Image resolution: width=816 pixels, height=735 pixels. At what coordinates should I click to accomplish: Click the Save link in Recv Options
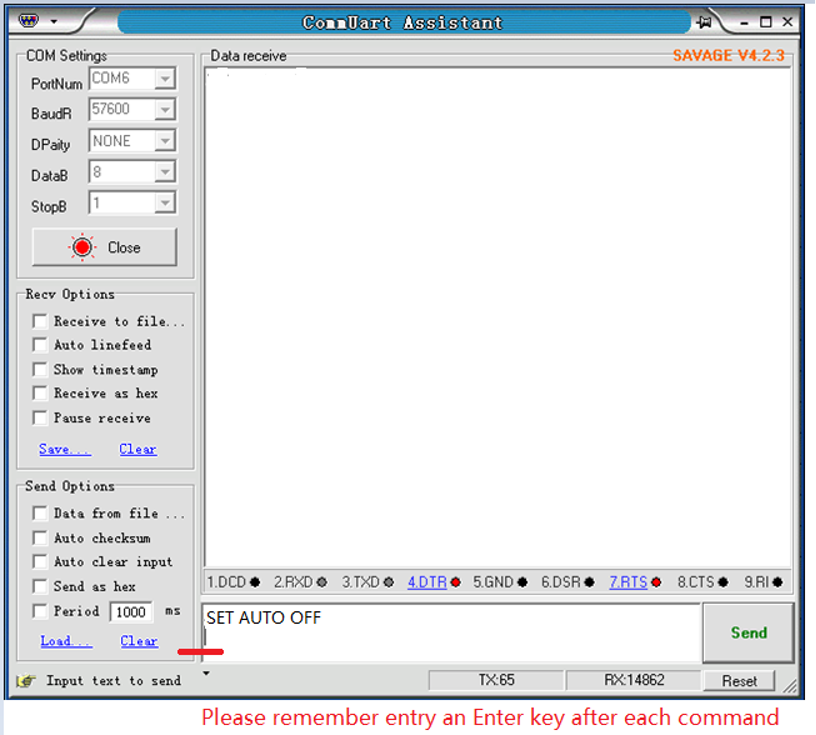click(x=65, y=449)
